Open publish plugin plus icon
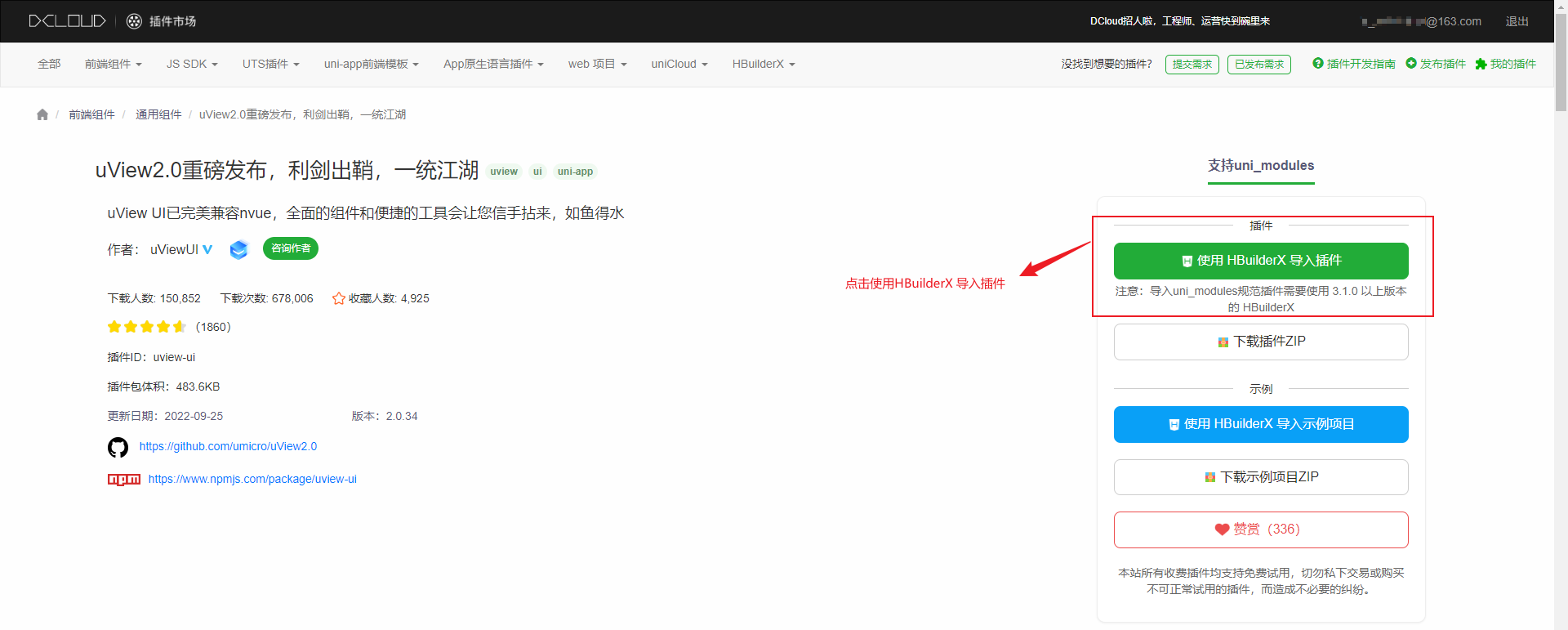1568x630 pixels. point(1410,64)
